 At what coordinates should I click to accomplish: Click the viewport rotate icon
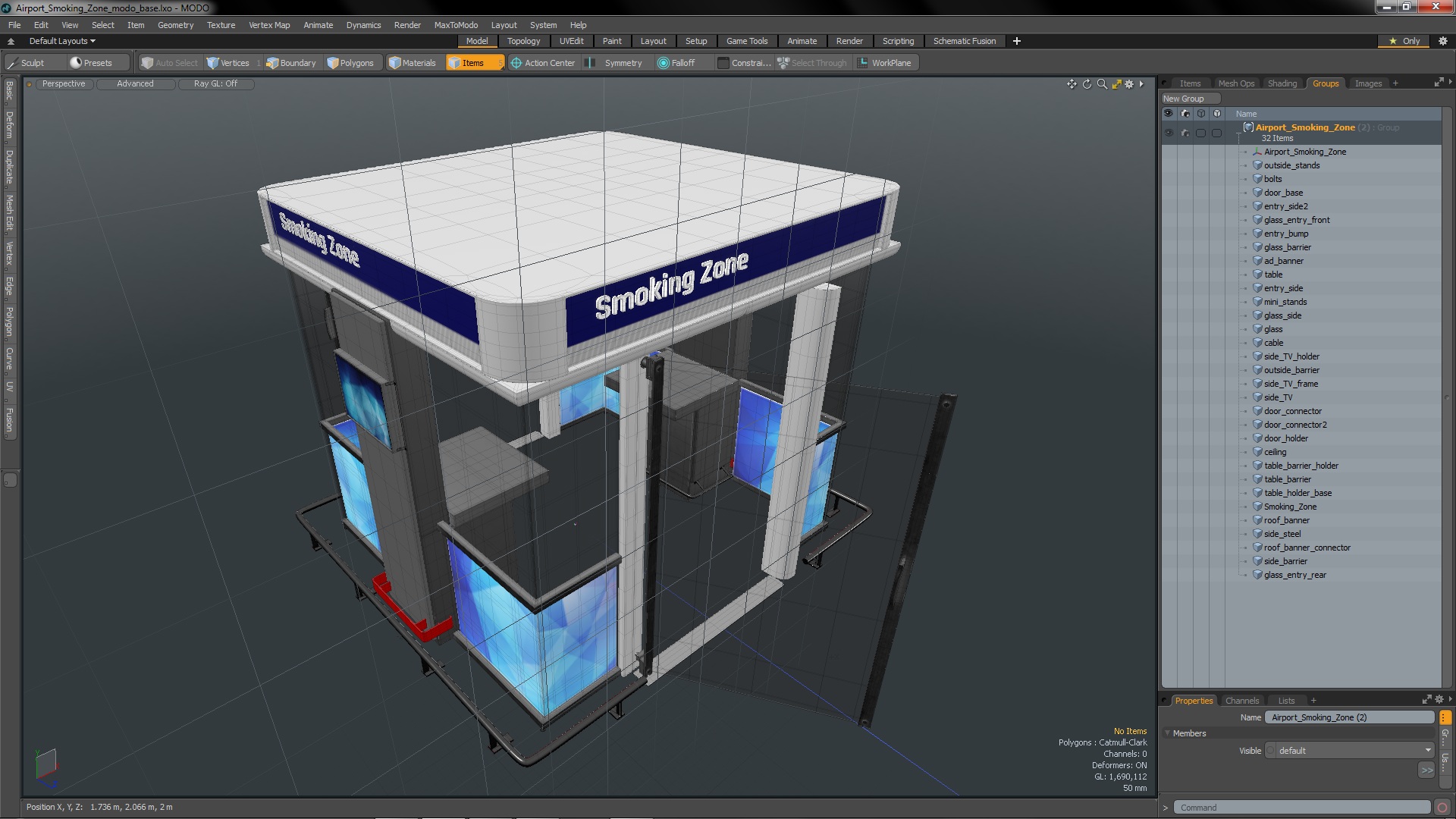point(1087,84)
